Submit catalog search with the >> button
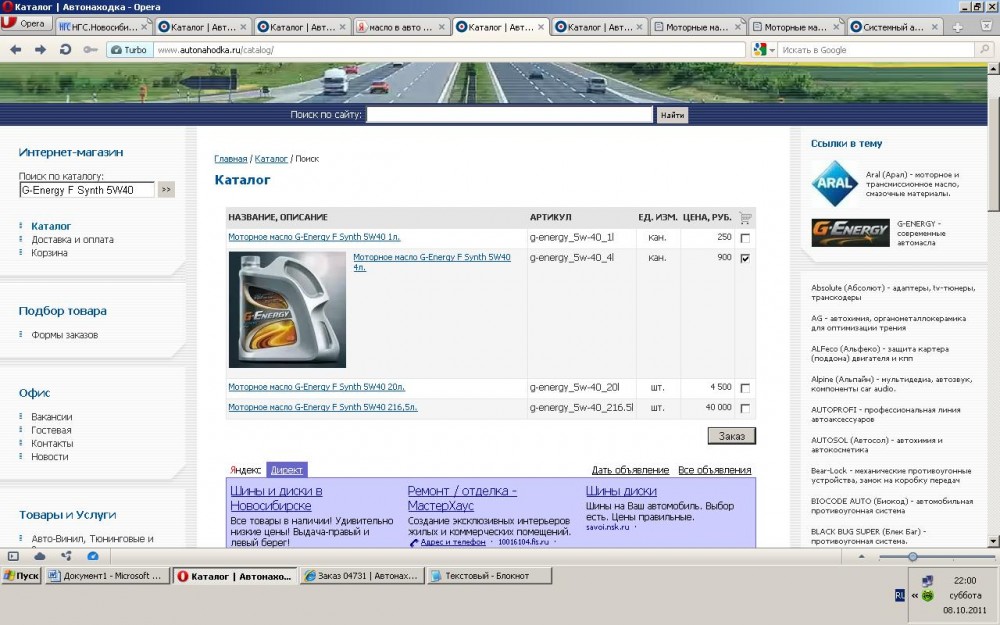This screenshot has width=1000, height=625. pos(166,190)
